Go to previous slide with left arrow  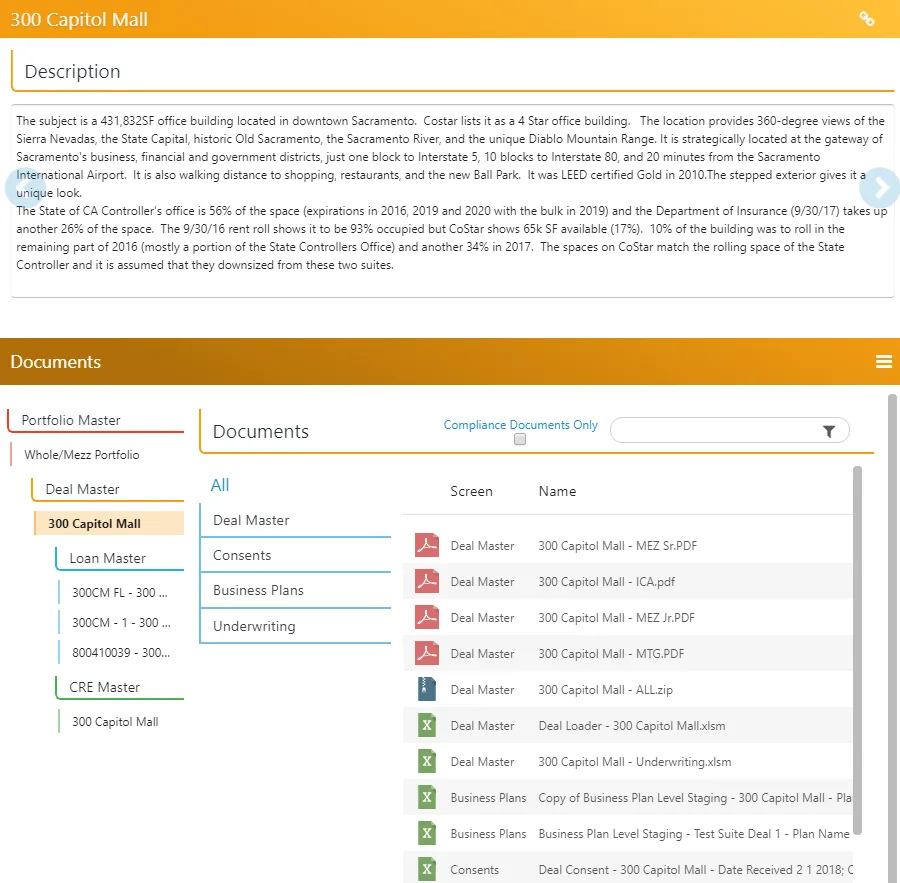pos(24,187)
